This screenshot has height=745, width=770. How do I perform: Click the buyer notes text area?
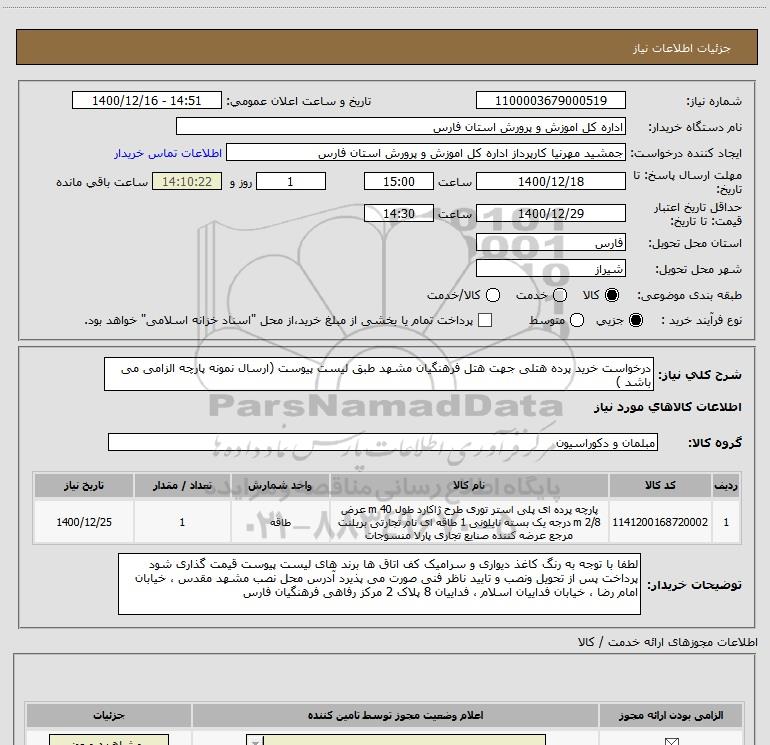tap(379, 584)
